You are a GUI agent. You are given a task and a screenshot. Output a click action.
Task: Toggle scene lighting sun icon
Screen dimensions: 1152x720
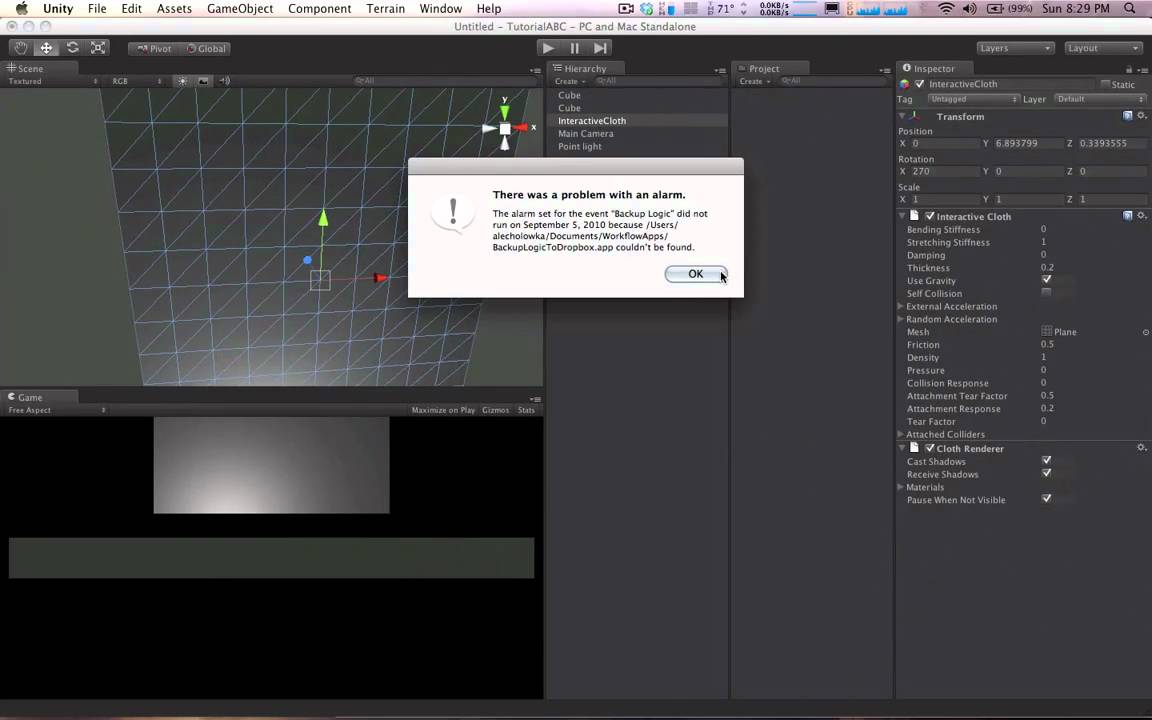[182, 81]
